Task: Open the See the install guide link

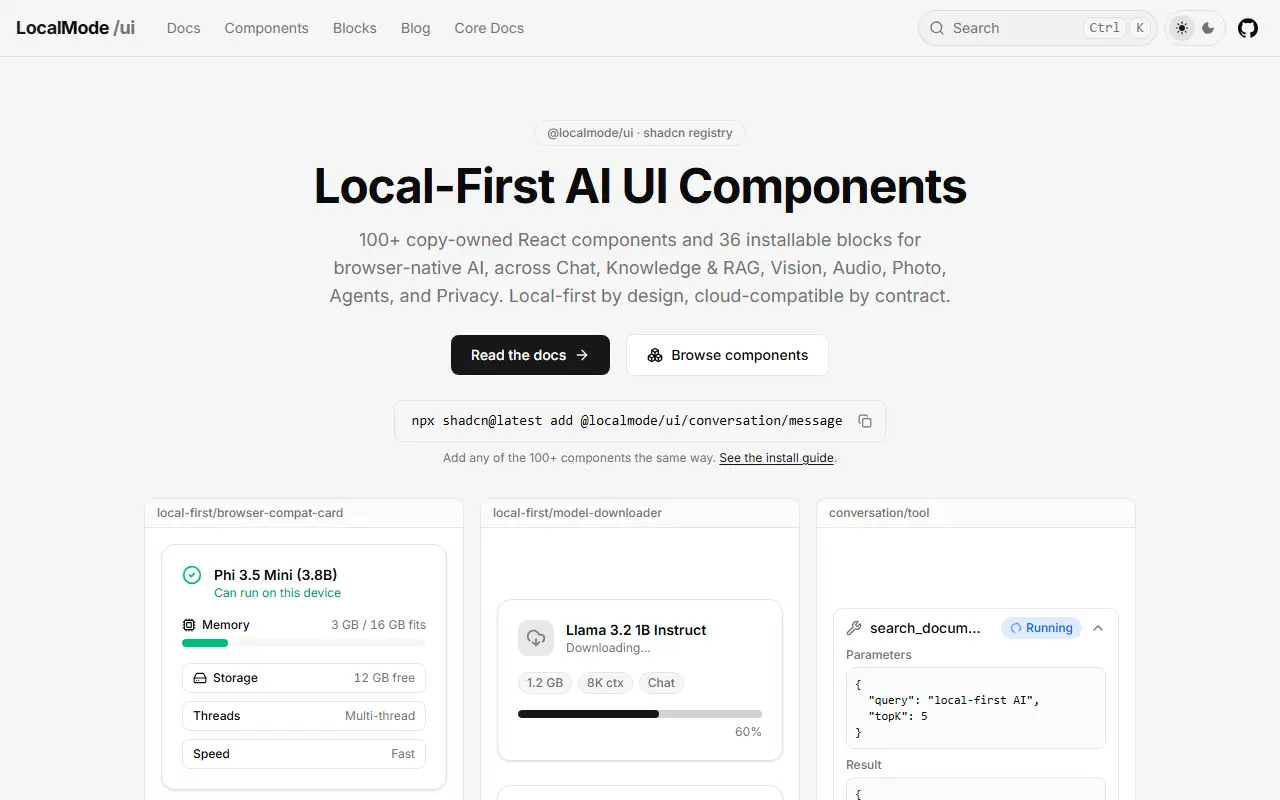Action: tap(776, 458)
